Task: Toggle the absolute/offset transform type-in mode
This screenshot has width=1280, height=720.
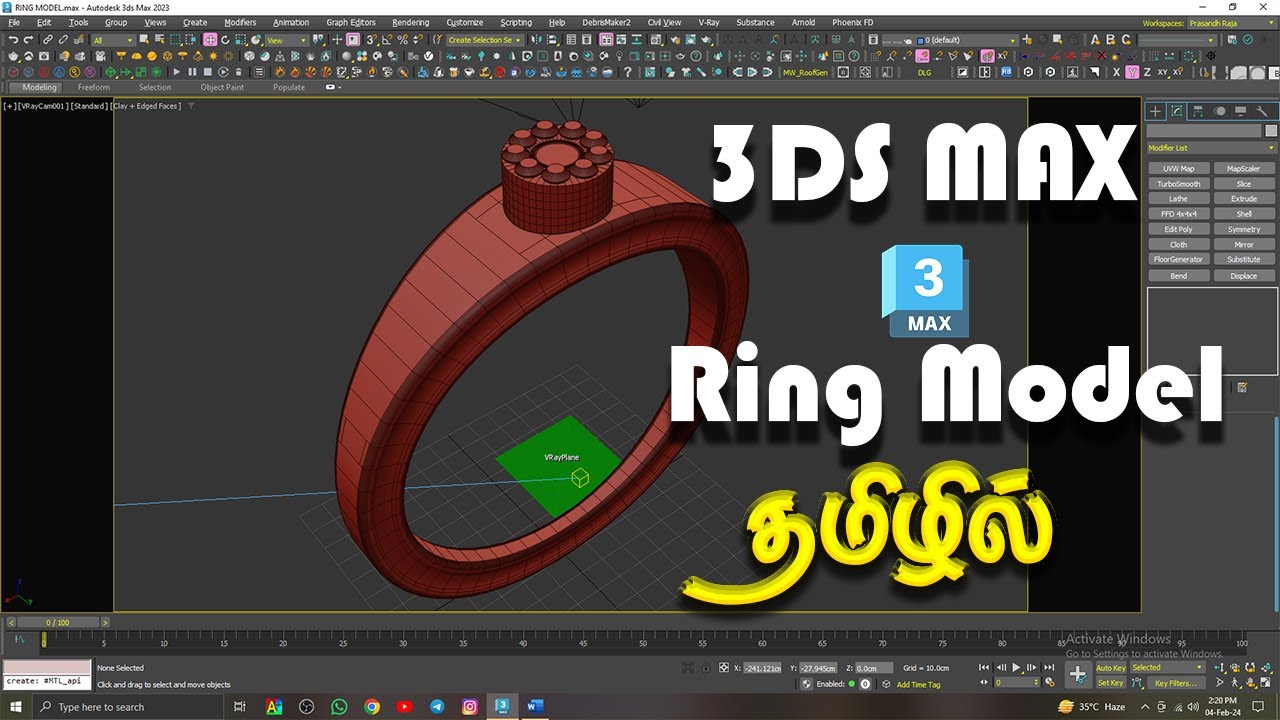Action: (x=724, y=667)
